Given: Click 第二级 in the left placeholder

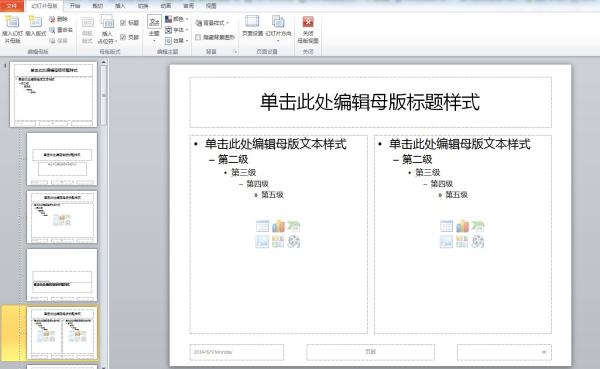Looking at the screenshot, I should pos(233,159).
